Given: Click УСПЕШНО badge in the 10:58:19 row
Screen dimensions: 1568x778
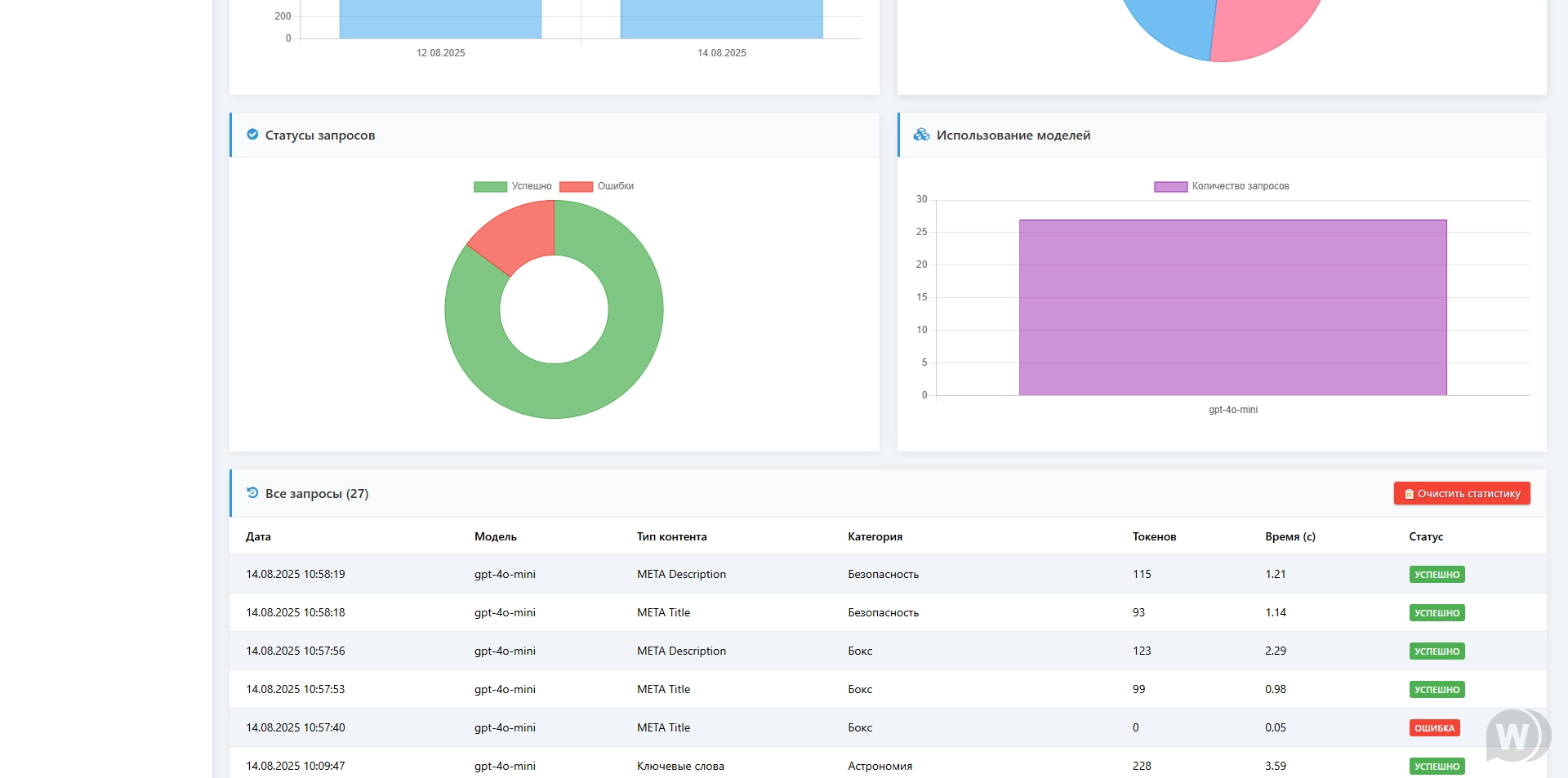Looking at the screenshot, I should pyautogui.click(x=1437, y=575).
